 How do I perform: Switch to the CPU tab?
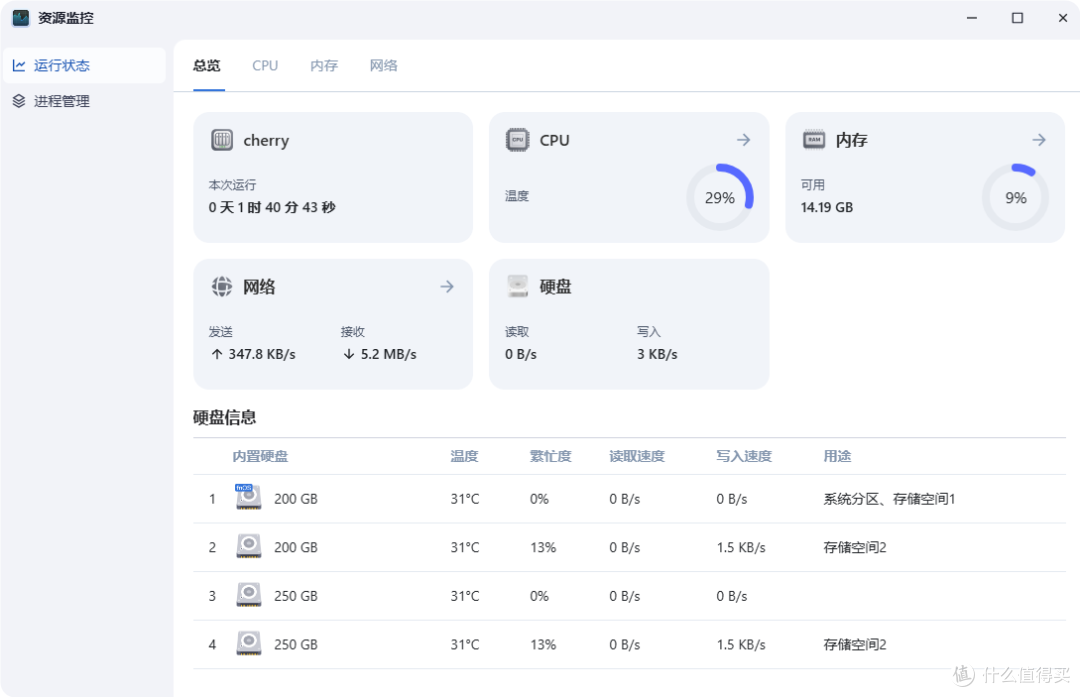(264, 65)
